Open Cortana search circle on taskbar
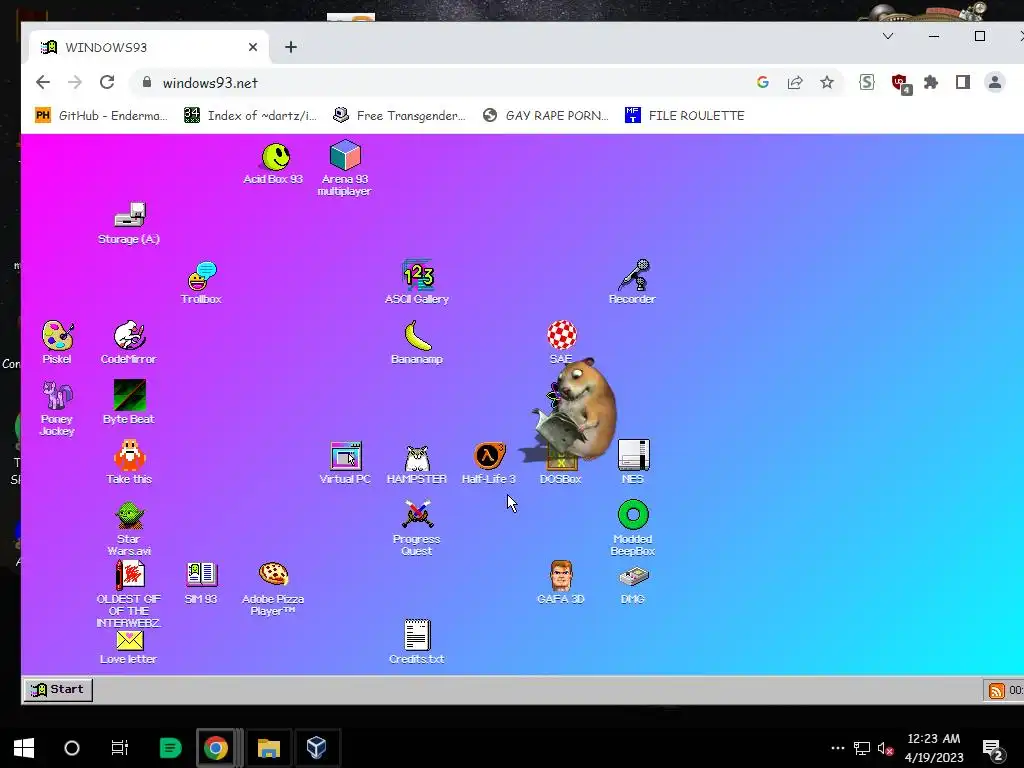The image size is (1024, 768). pos(72,748)
